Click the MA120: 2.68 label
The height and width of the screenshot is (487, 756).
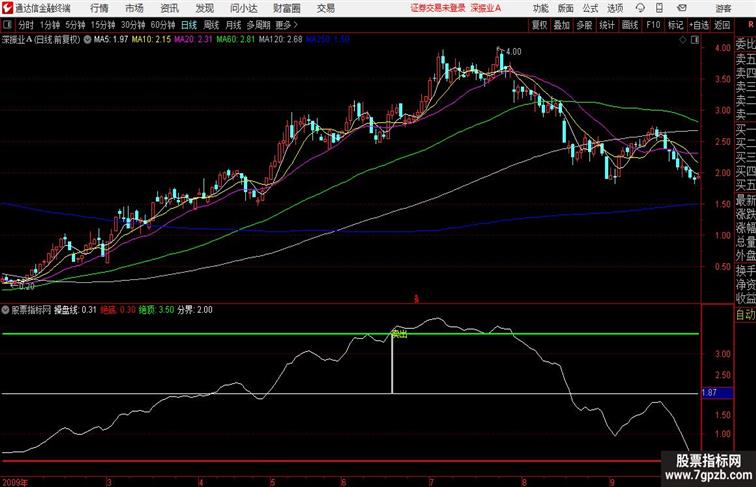[x=281, y=40]
